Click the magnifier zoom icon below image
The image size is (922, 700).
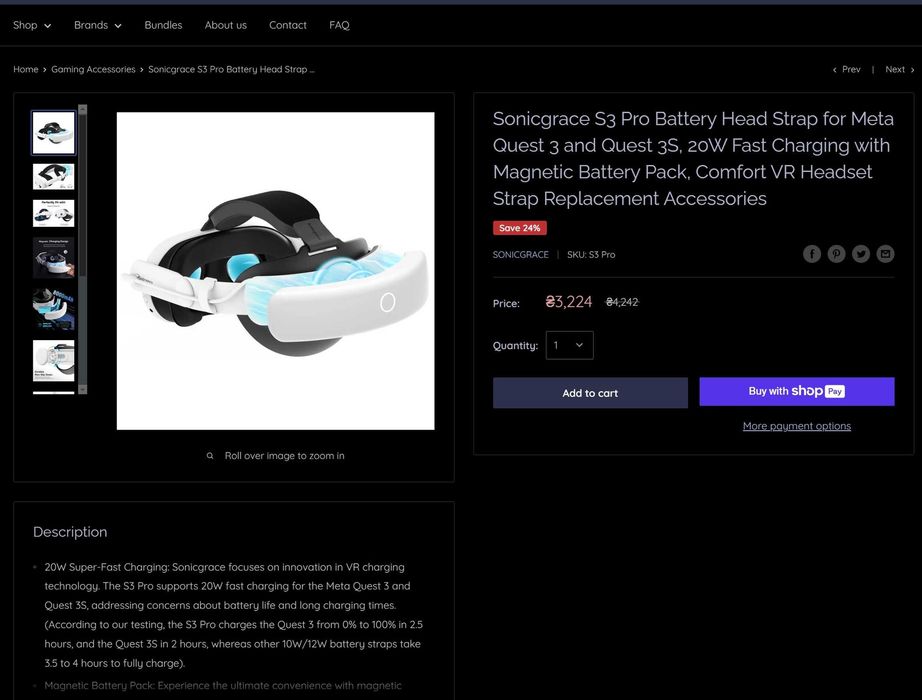click(x=210, y=456)
